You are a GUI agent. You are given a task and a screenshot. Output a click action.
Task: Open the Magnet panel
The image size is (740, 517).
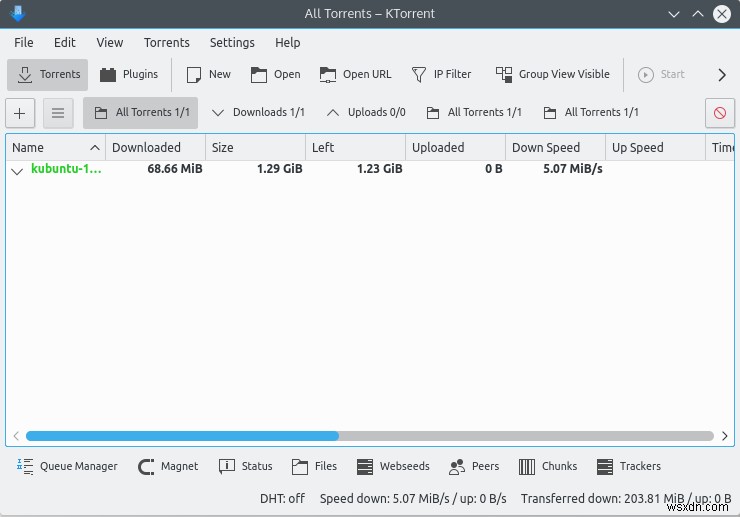(168, 466)
